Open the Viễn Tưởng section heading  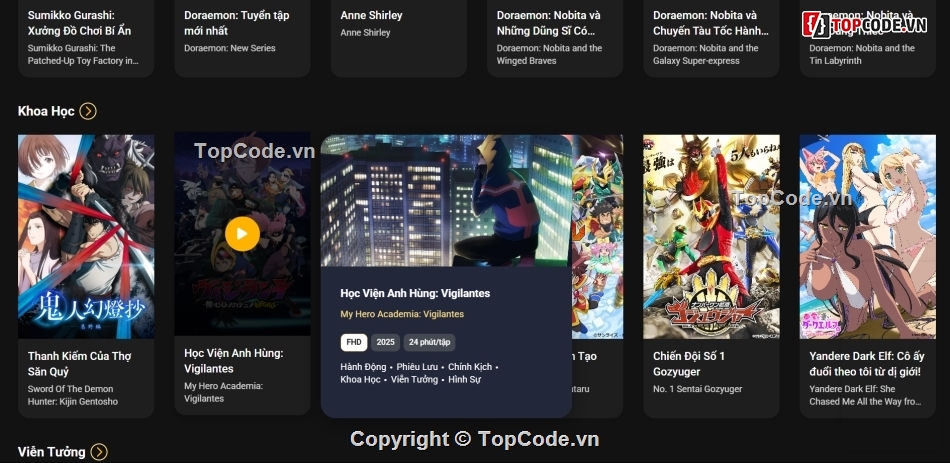51,452
